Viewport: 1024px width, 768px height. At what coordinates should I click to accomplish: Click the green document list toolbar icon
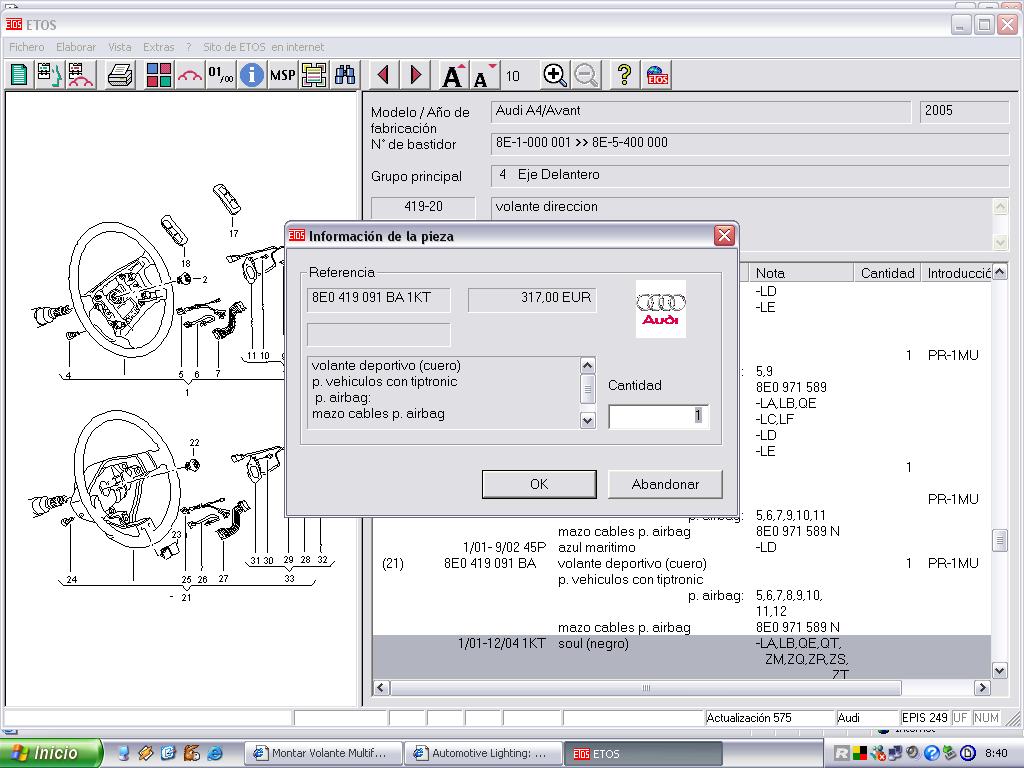[19, 75]
